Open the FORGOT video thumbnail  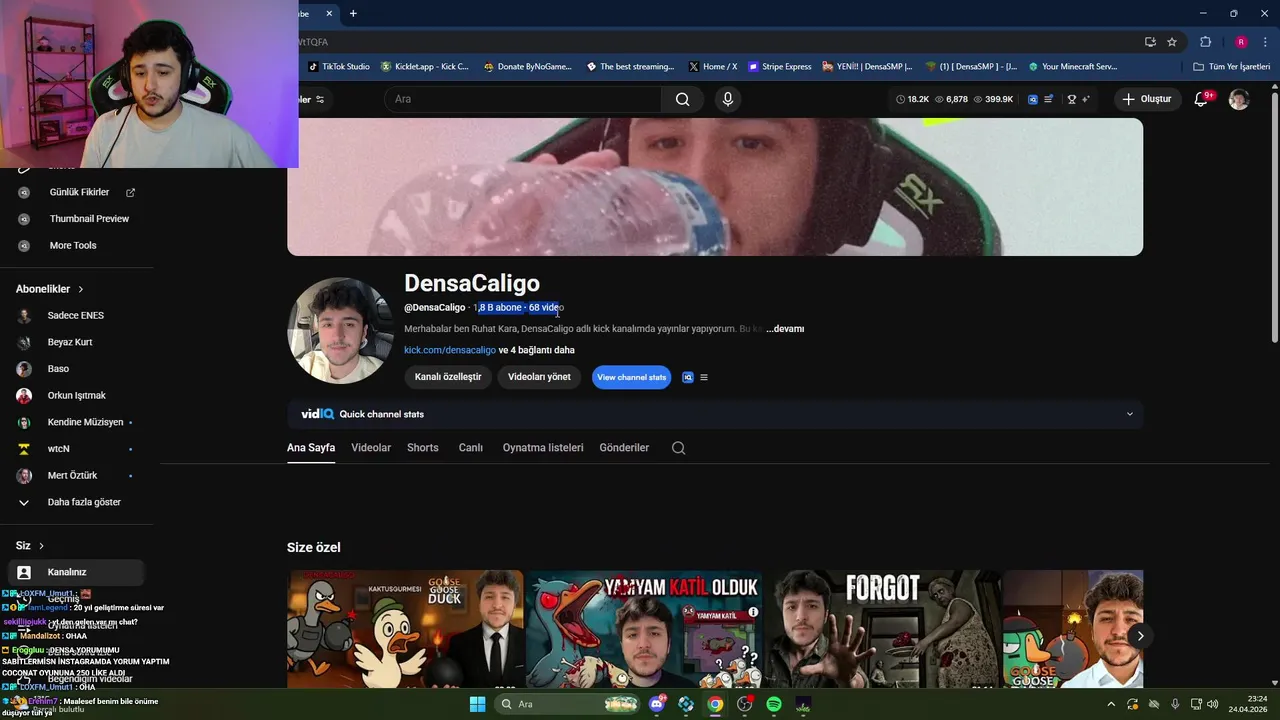[883, 629]
